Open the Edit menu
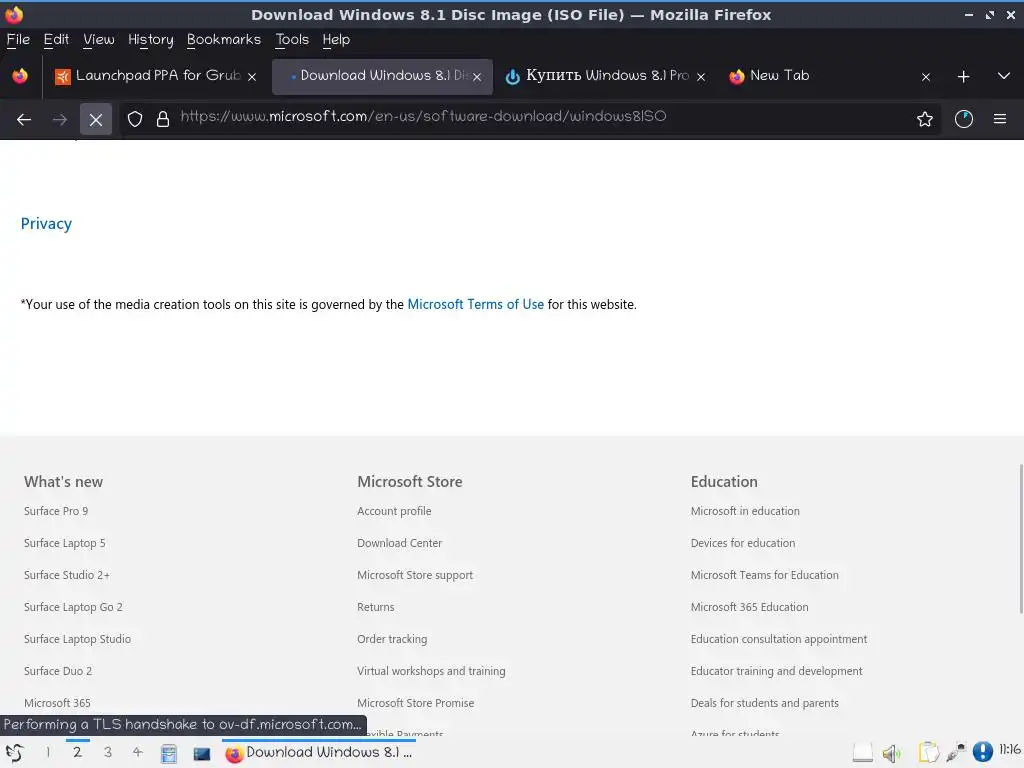Viewport: 1024px width, 768px height. 56,40
